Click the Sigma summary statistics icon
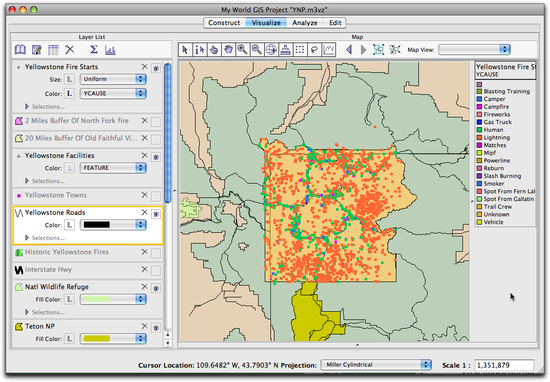 point(94,49)
